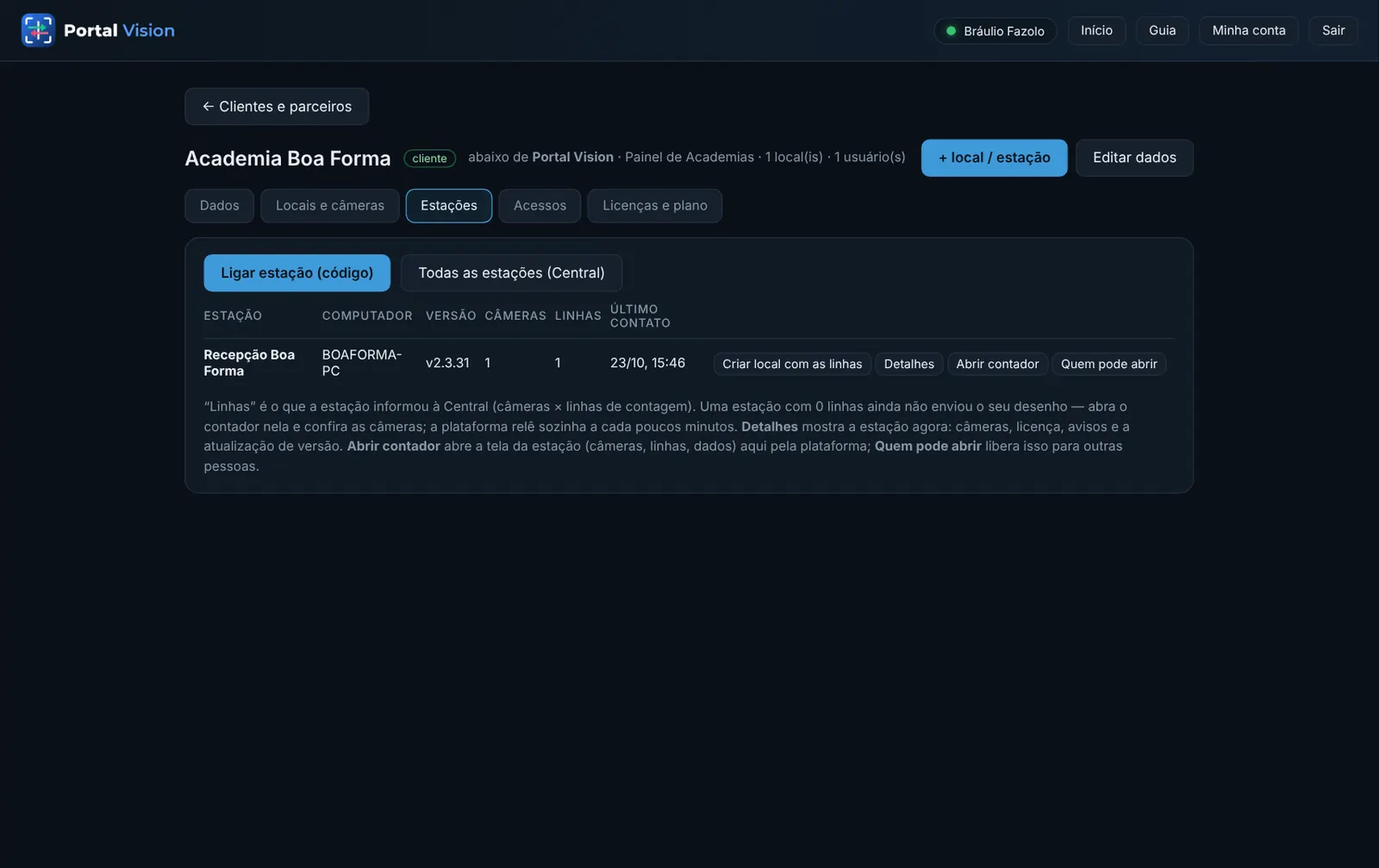The image size is (1379, 868).
Task: Click last contact value 23/10, 15:46
Action: [647, 363]
